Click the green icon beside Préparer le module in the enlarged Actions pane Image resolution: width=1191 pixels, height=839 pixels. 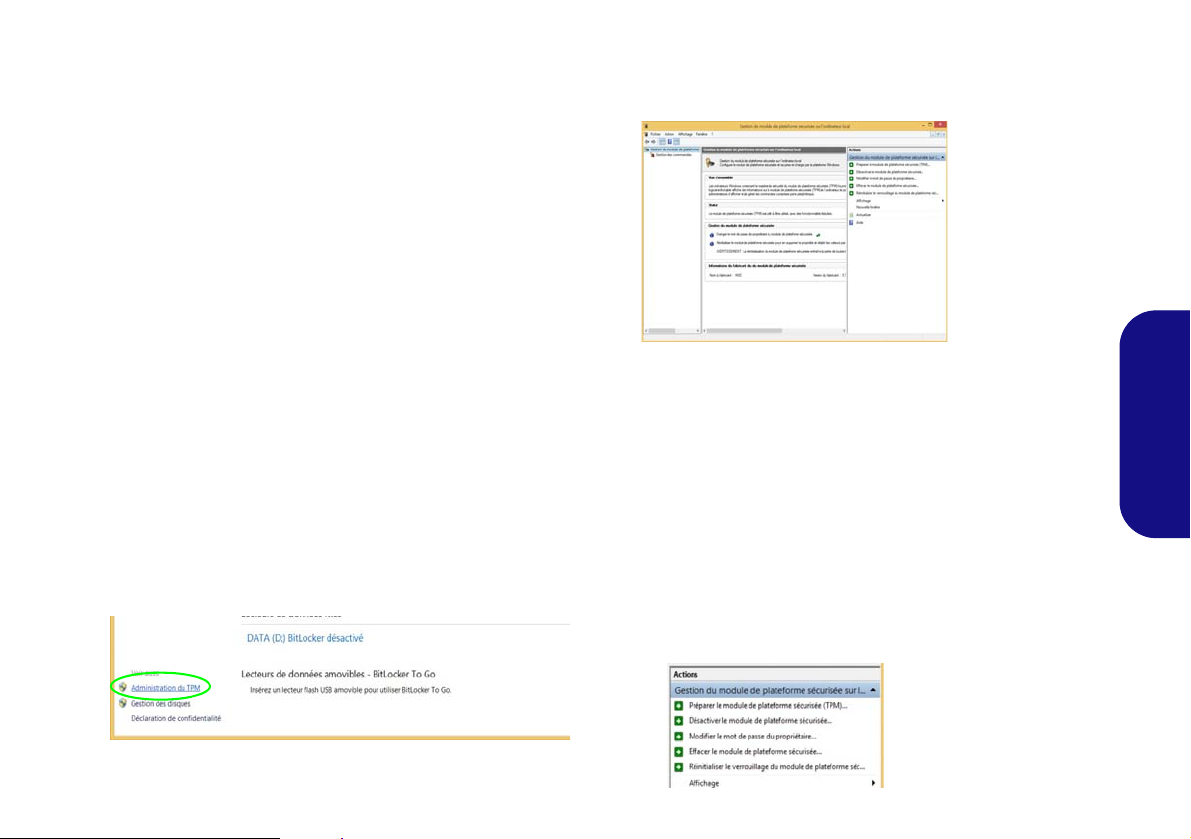click(x=679, y=705)
